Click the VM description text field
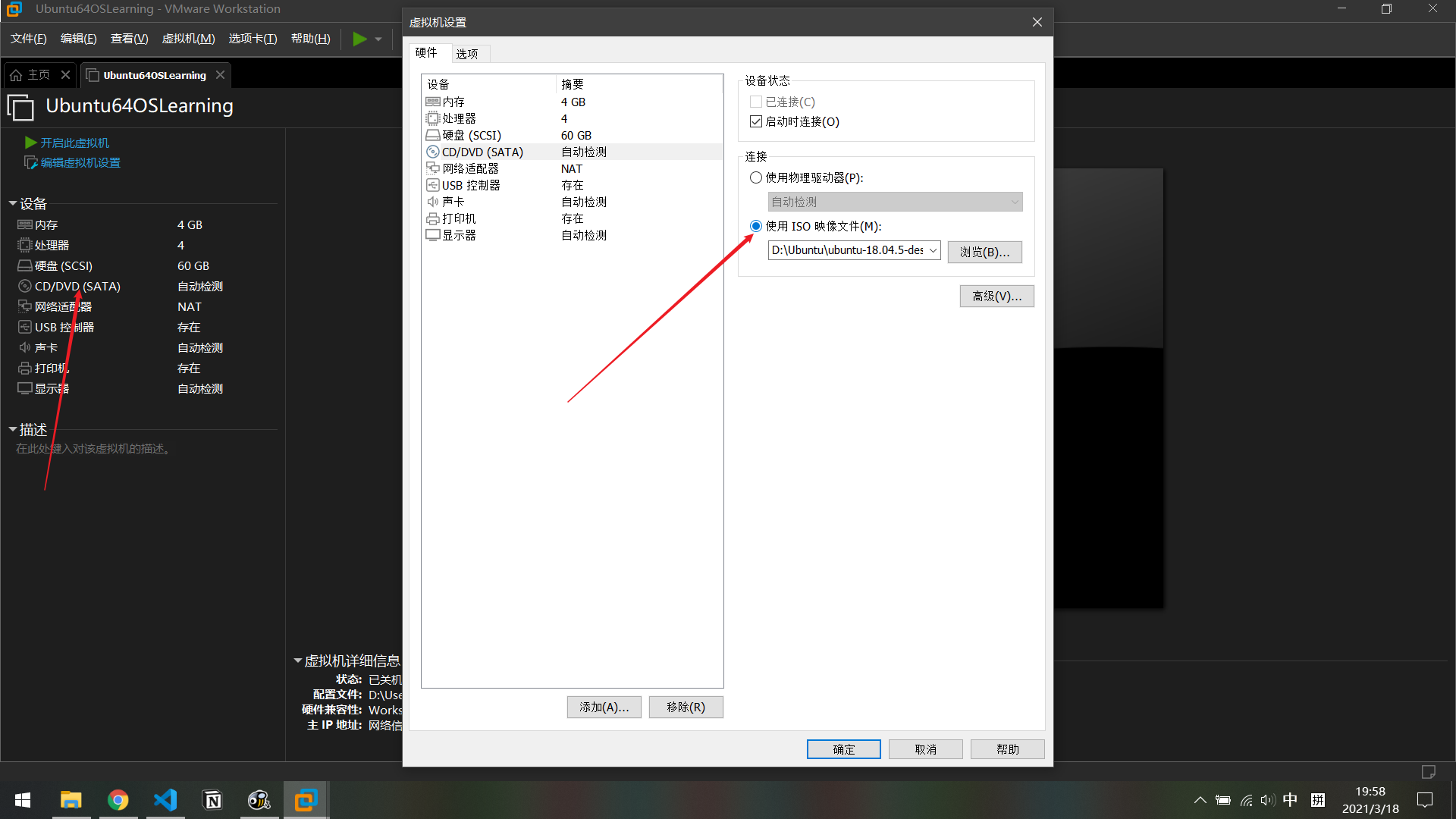The height and width of the screenshot is (819, 1456). [x=93, y=449]
